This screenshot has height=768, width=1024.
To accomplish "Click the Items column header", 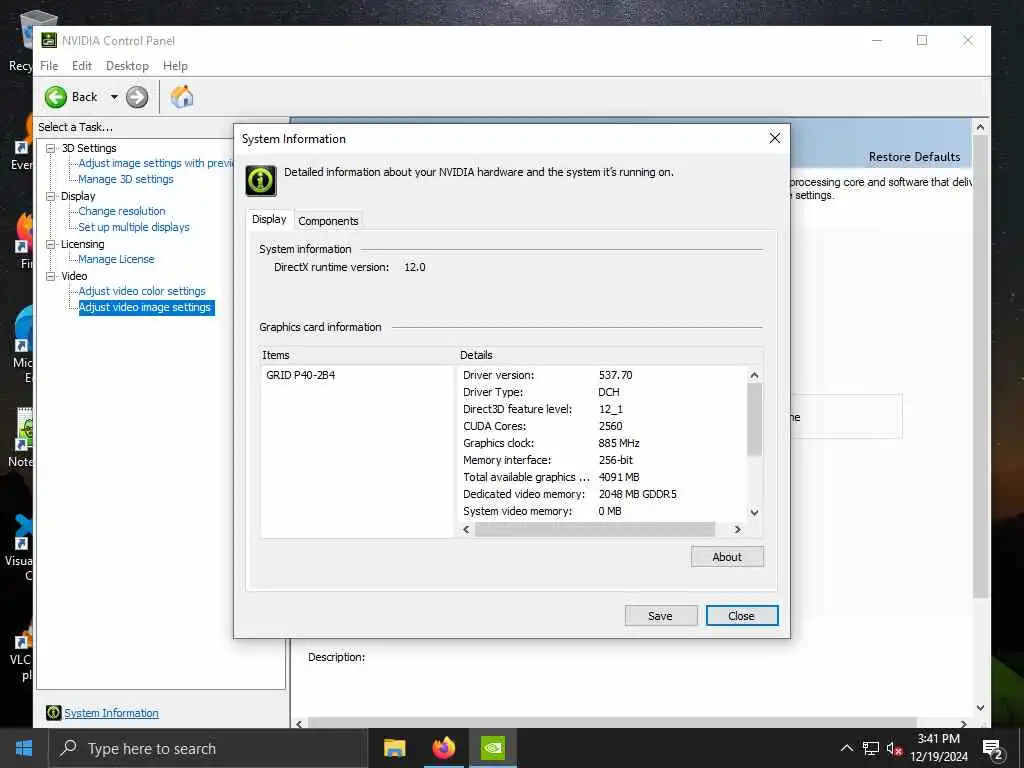I will 357,355.
